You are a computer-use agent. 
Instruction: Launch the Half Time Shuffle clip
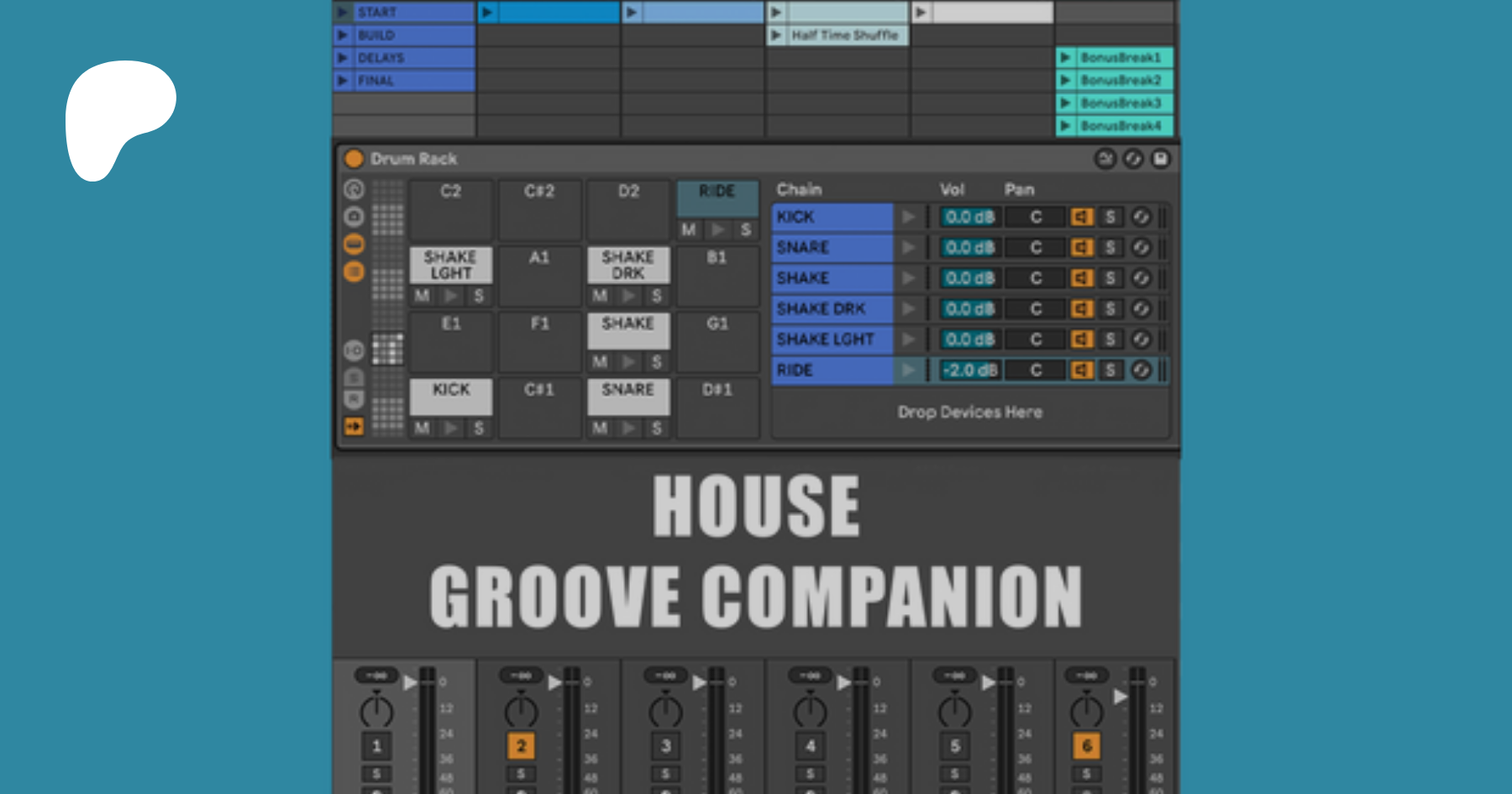776,35
